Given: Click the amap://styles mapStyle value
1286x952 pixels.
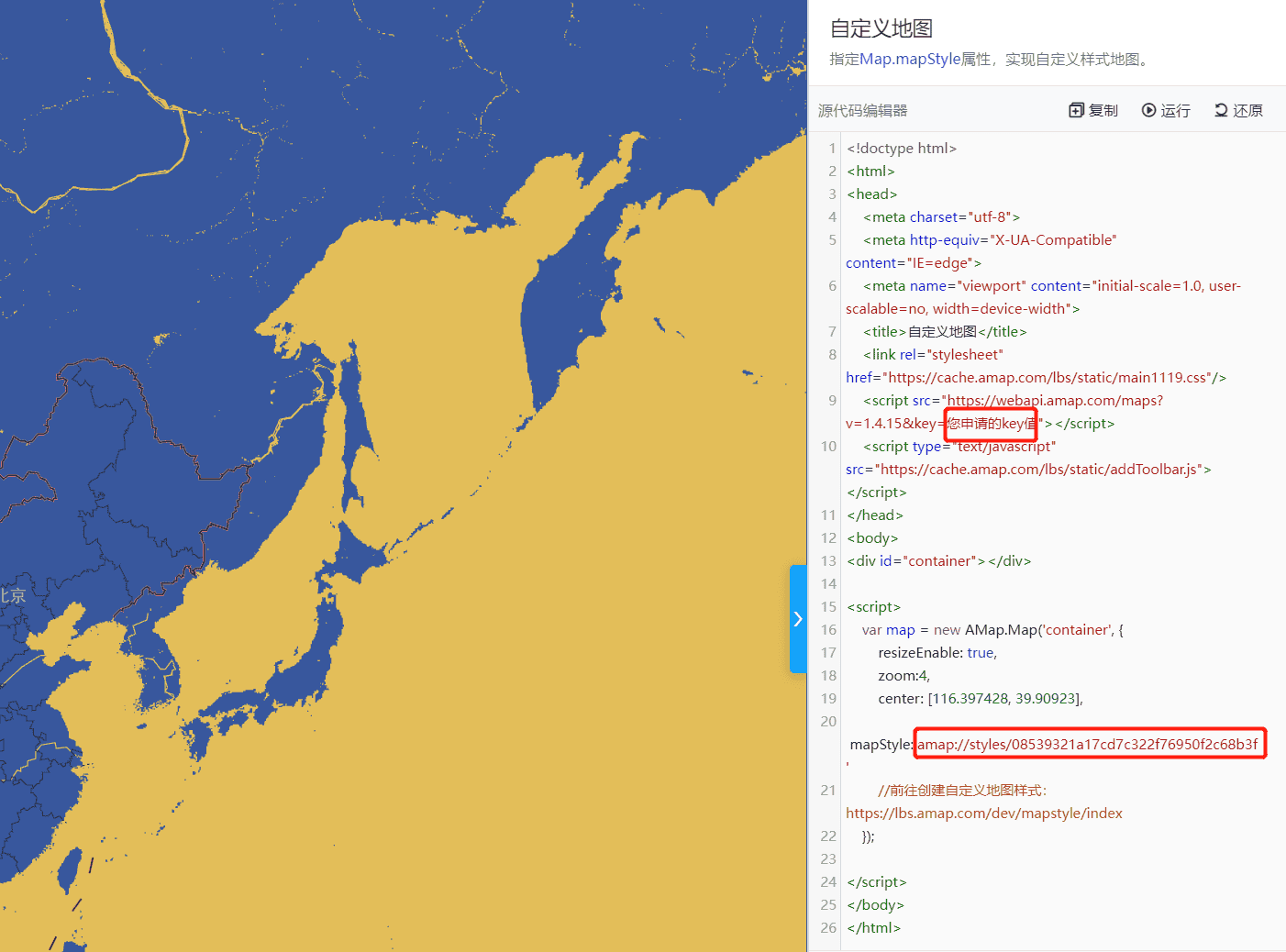Looking at the screenshot, I should (1088, 744).
